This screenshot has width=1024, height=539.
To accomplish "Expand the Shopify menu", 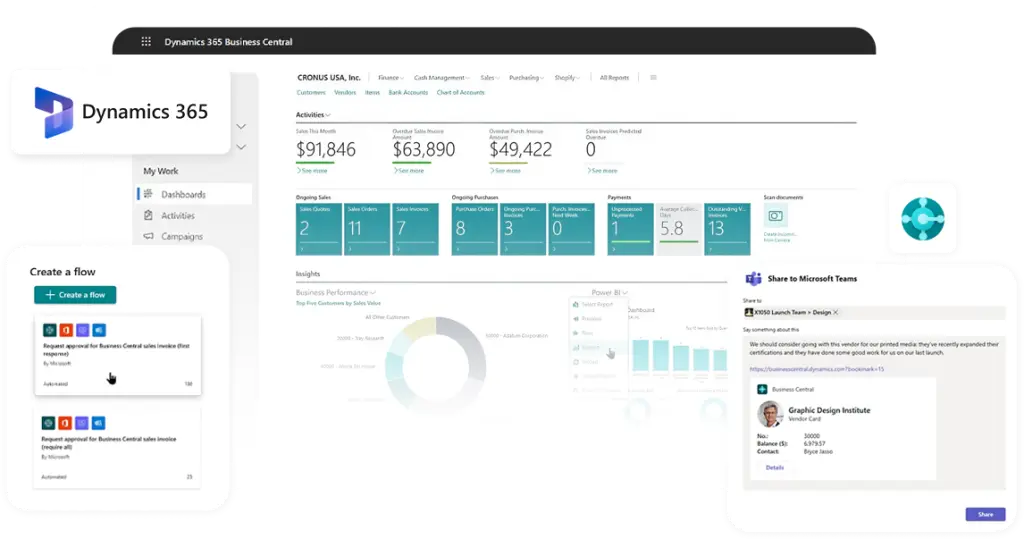I will click(567, 77).
